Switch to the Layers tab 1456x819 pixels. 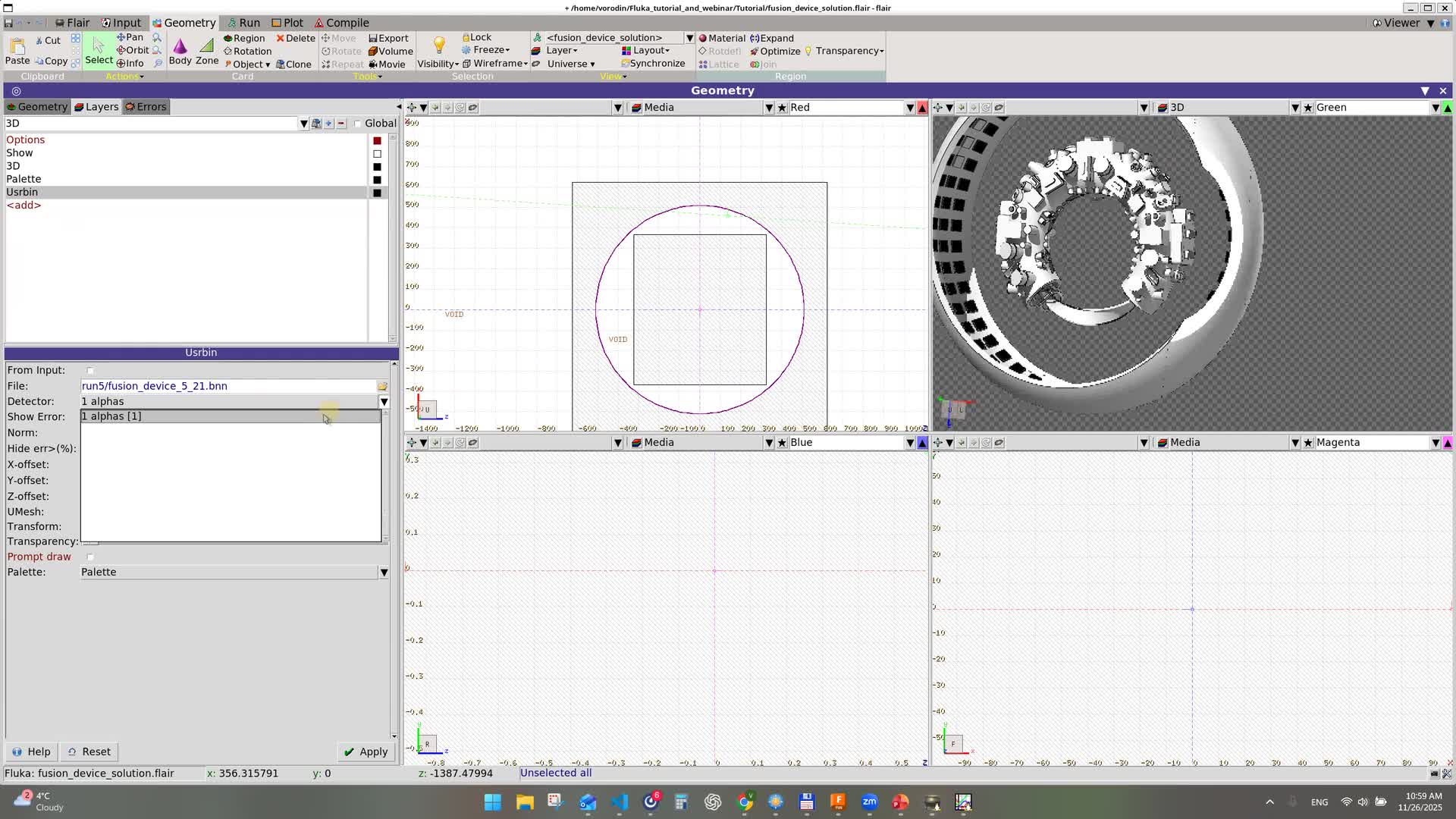tap(96, 107)
